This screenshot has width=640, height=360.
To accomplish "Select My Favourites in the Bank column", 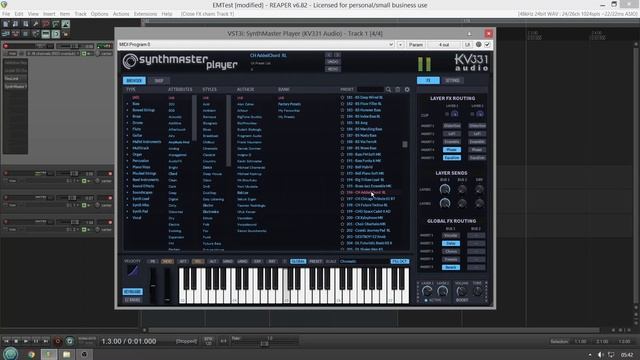I will coord(289,110).
